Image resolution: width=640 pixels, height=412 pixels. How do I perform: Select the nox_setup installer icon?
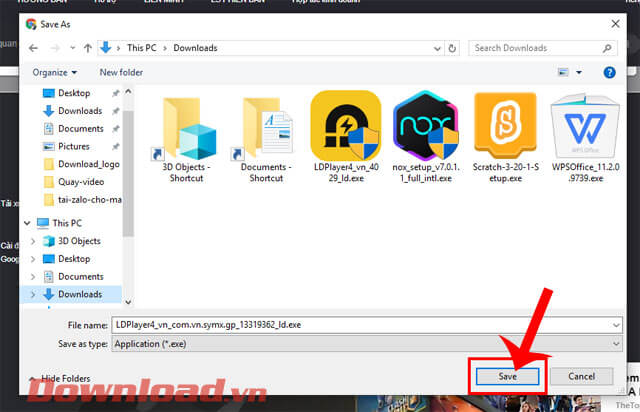[x=425, y=125]
